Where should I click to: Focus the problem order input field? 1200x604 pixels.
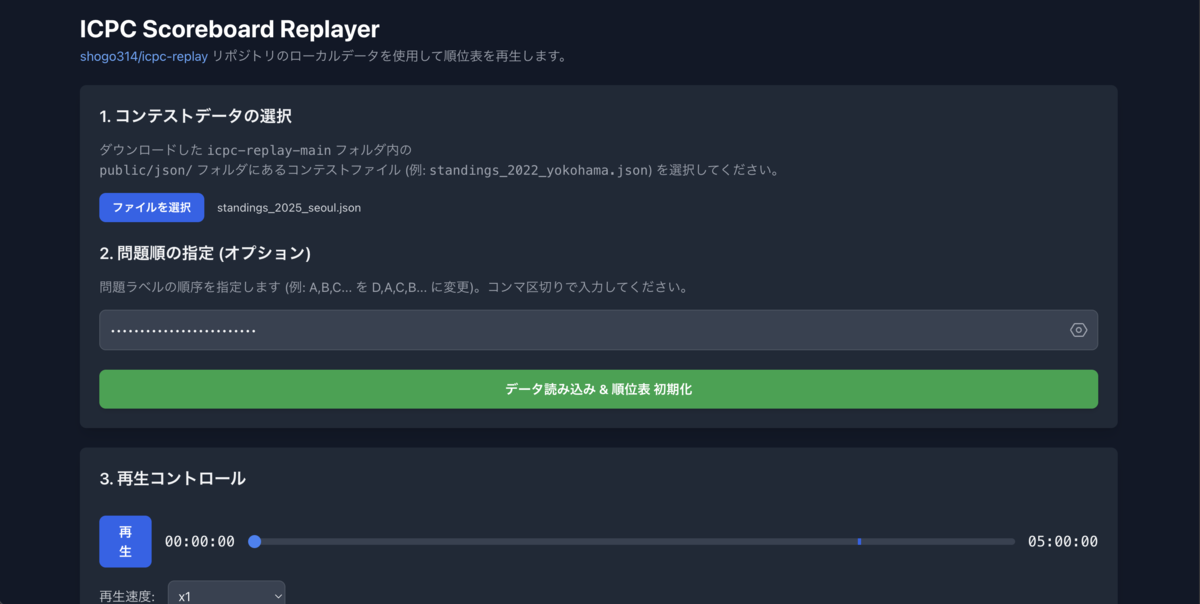[x=598, y=330]
